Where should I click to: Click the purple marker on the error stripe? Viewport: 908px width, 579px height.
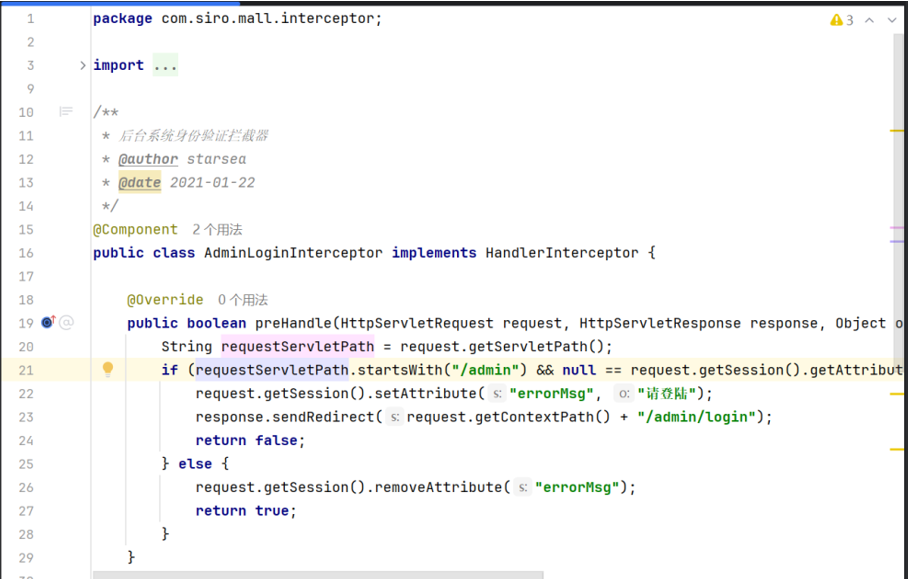coord(896,241)
